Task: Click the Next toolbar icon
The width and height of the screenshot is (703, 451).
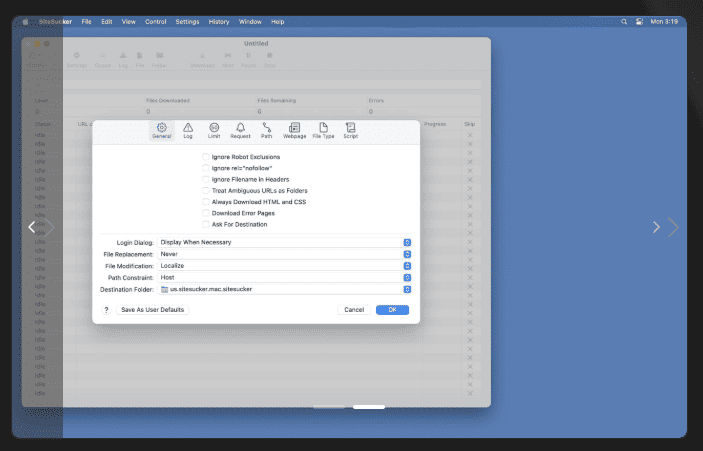Action: click(228, 60)
